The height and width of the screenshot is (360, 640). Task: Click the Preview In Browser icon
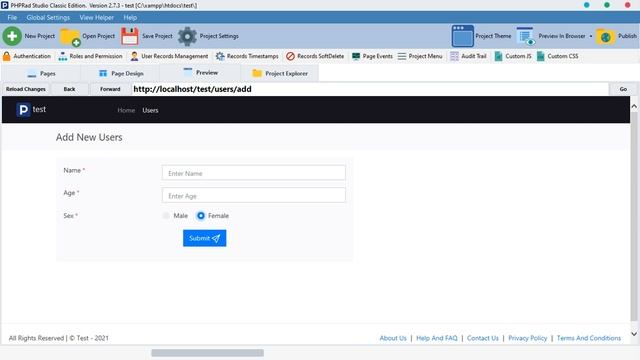(x=525, y=36)
